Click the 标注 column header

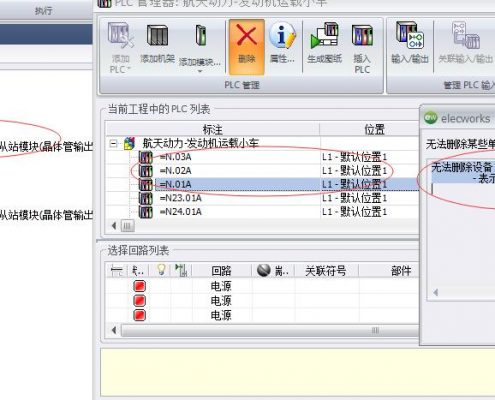pyautogui.click(x=213, y=129)
